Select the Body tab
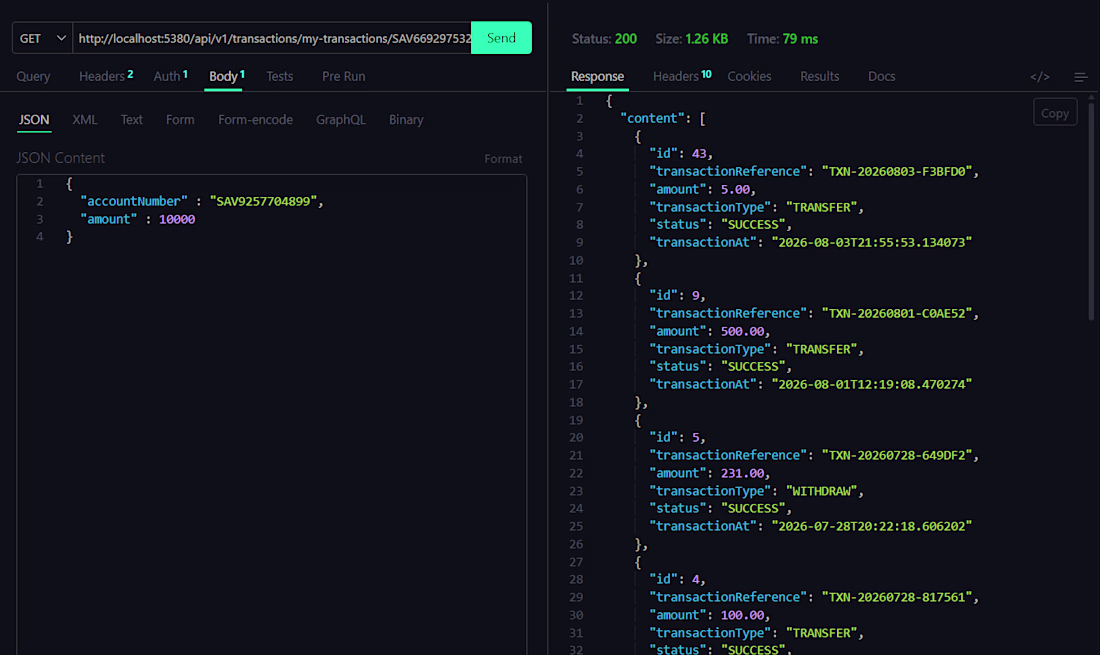 (227, 76)
